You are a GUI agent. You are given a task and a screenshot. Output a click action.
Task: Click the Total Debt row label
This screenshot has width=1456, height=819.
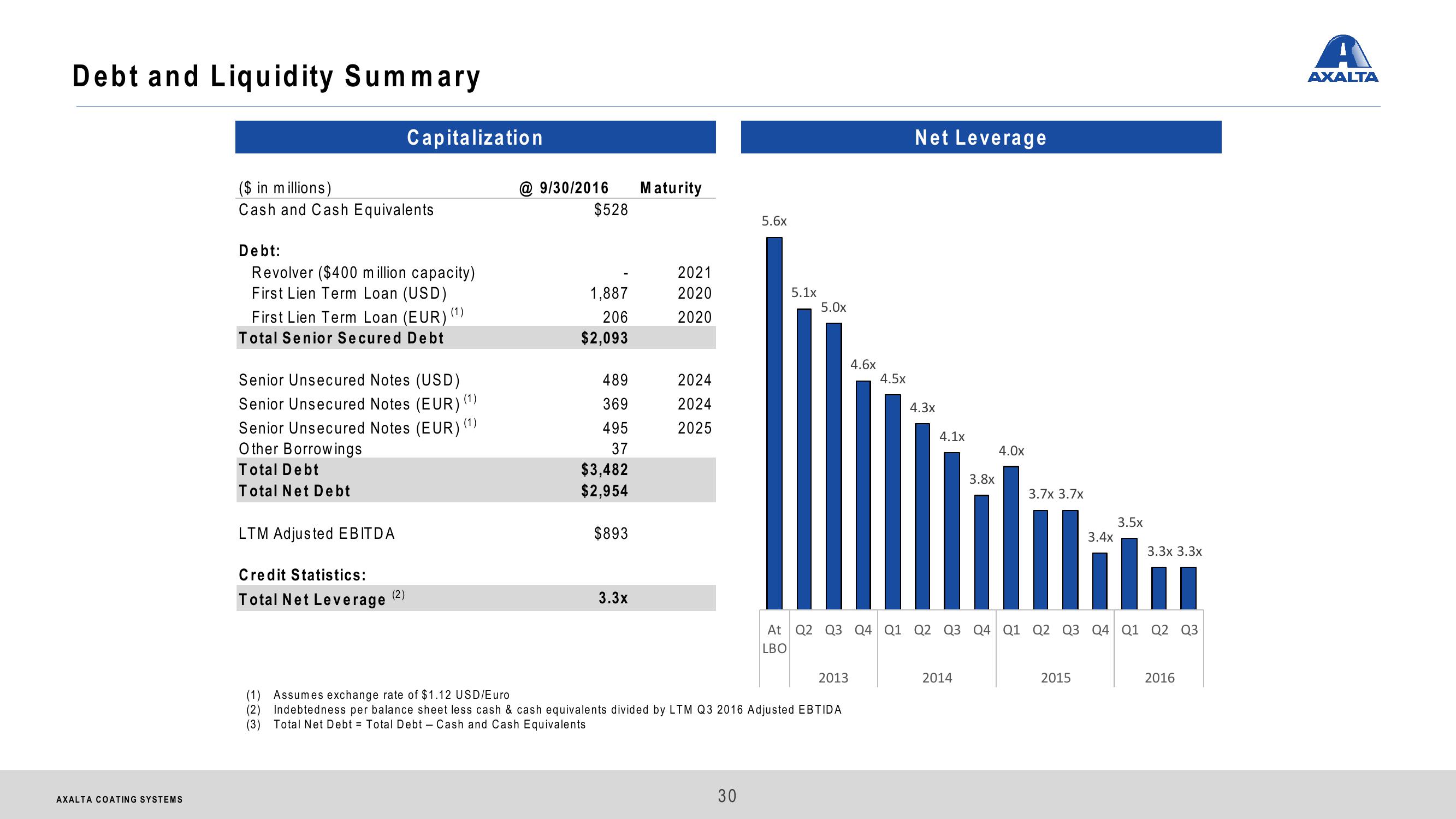click(x=279, y=470)
